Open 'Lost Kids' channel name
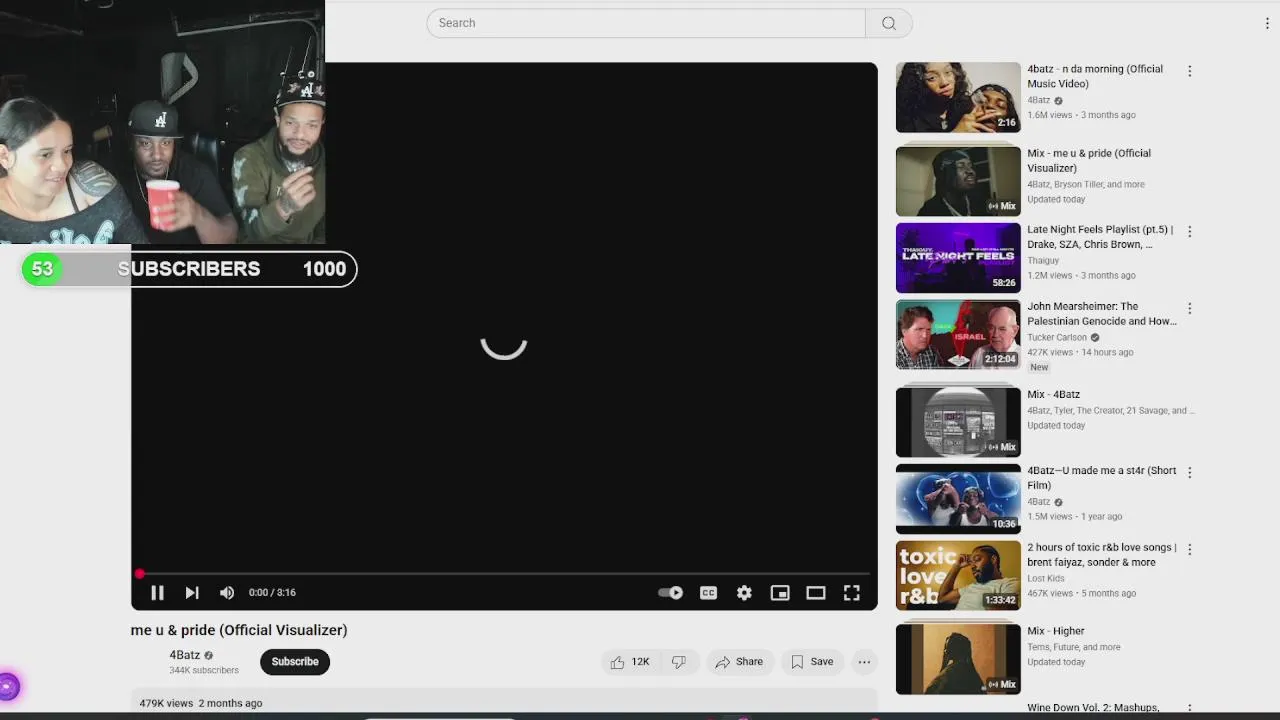This screenshot has width=1280, height=720. click(x=1046, y=578)
